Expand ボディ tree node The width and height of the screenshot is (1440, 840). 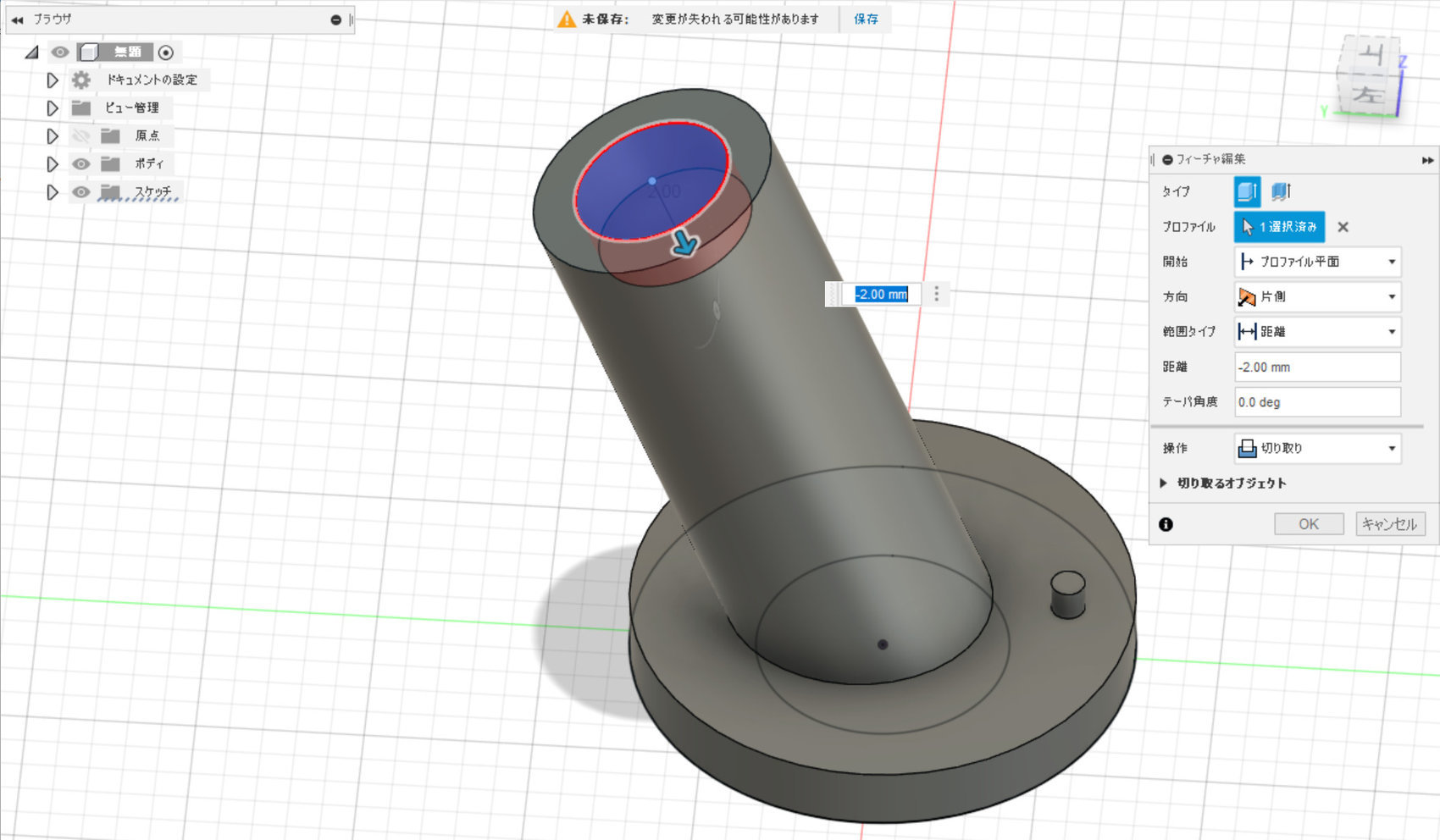tap(53, 164)
